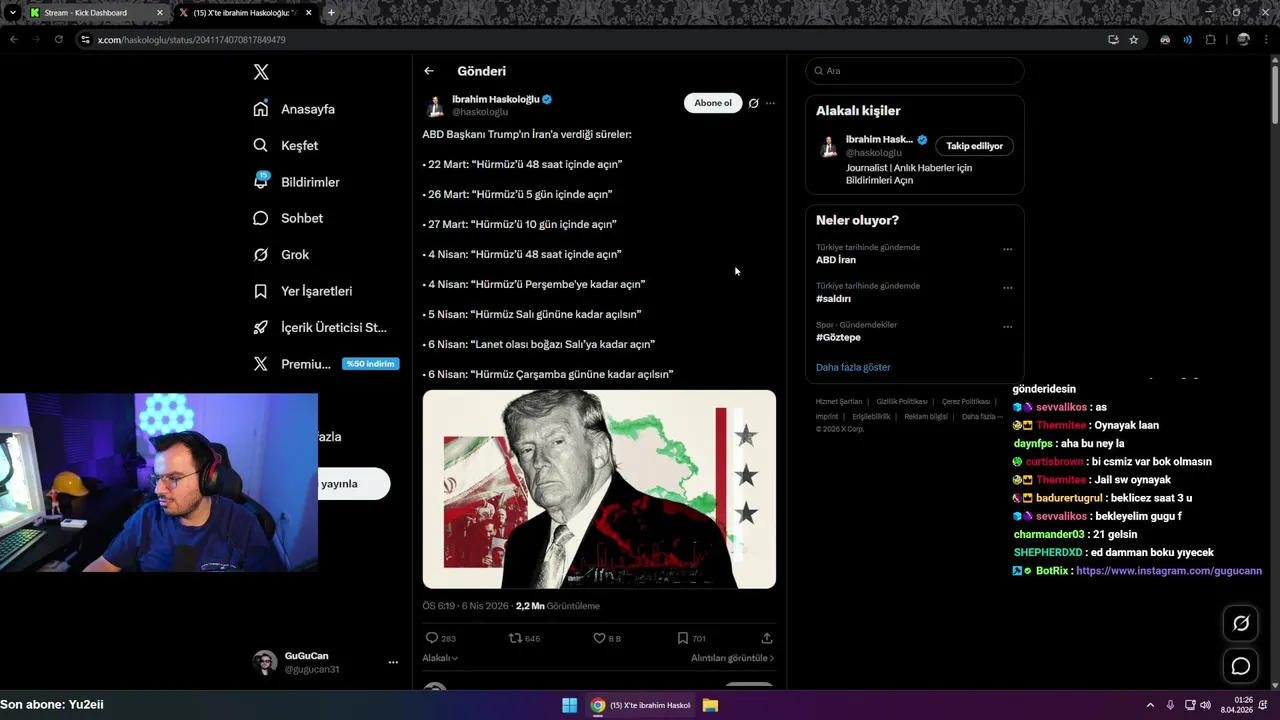This screenshot has height=720, width=1280.
Task: Expand Daha fazla footer links
Action: click(x=982, y=417)
